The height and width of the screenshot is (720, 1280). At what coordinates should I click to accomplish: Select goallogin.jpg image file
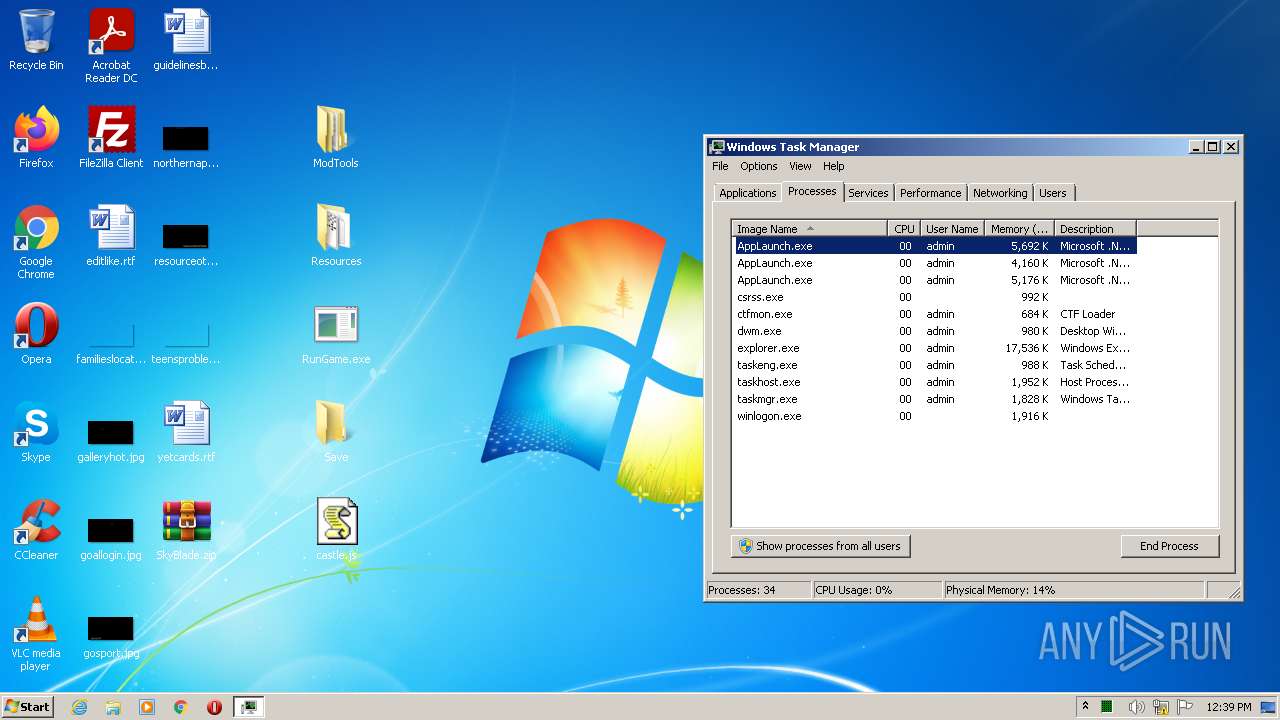pos(111,538)
